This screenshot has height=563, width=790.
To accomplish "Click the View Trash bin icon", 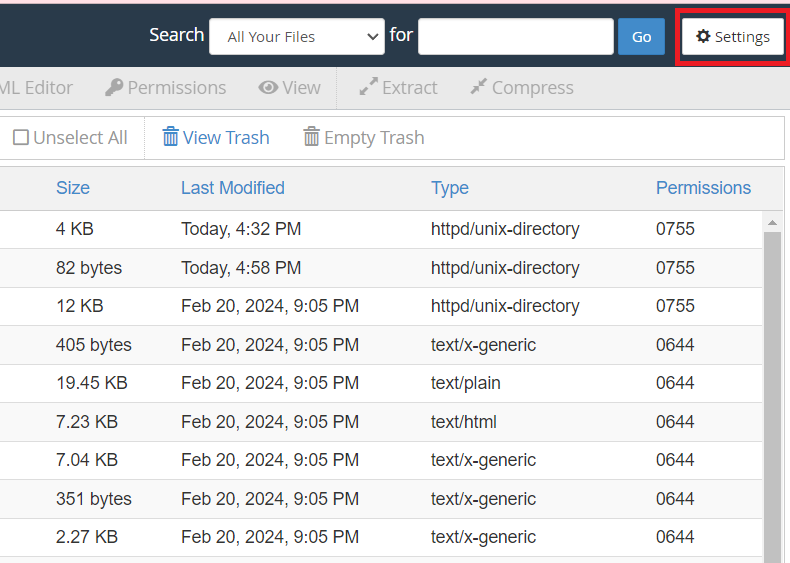I will 171,137.
